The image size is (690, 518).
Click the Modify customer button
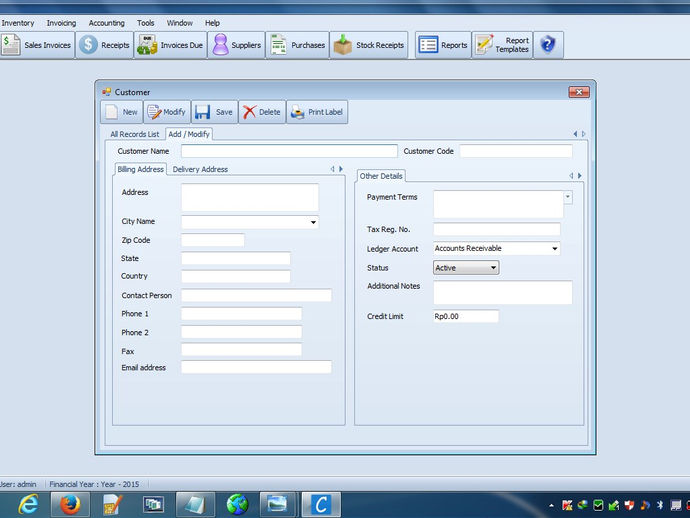(167, 112)
